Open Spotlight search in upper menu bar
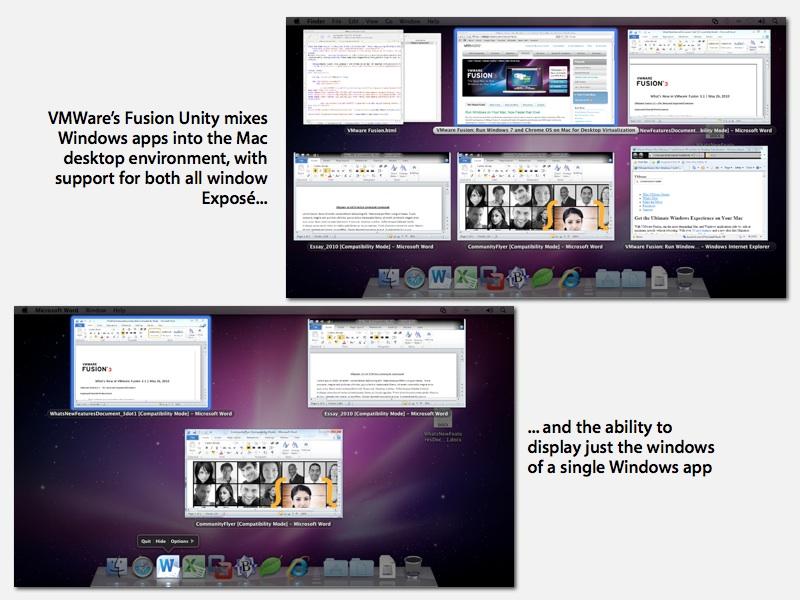 pos(776,21)
